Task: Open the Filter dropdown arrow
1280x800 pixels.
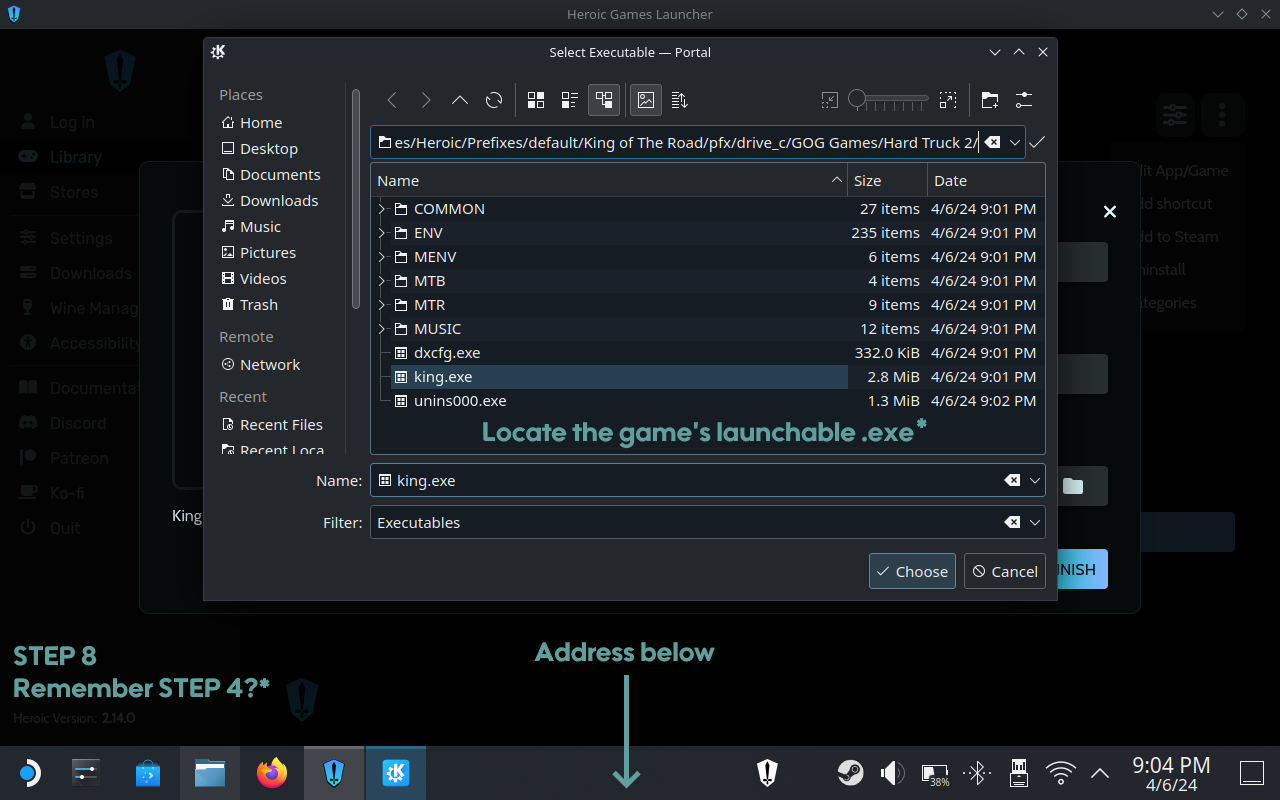Action: [1035, 522]
